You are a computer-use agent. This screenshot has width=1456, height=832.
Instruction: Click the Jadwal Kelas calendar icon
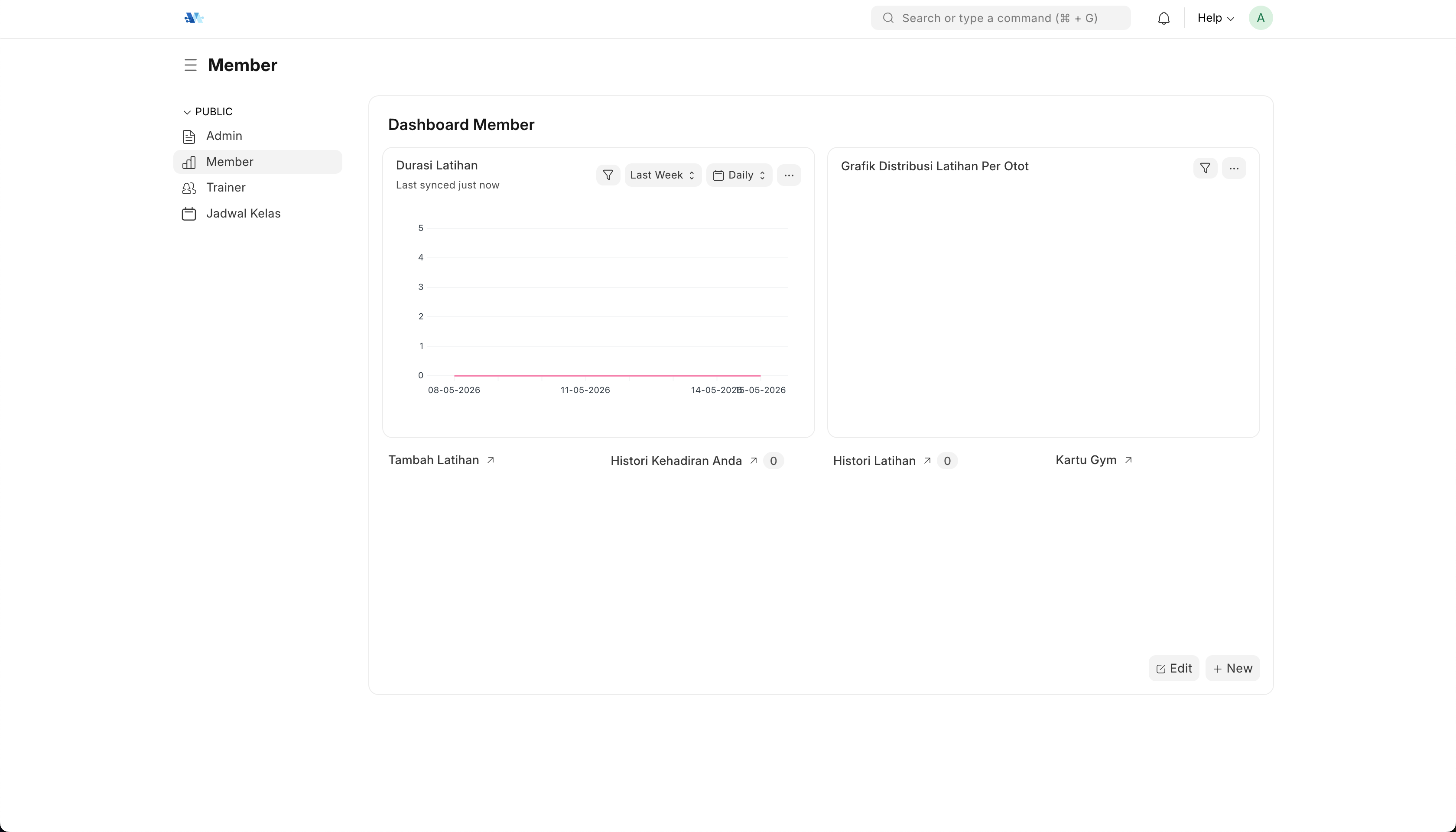pyautogui.click(x=188, y=214)
